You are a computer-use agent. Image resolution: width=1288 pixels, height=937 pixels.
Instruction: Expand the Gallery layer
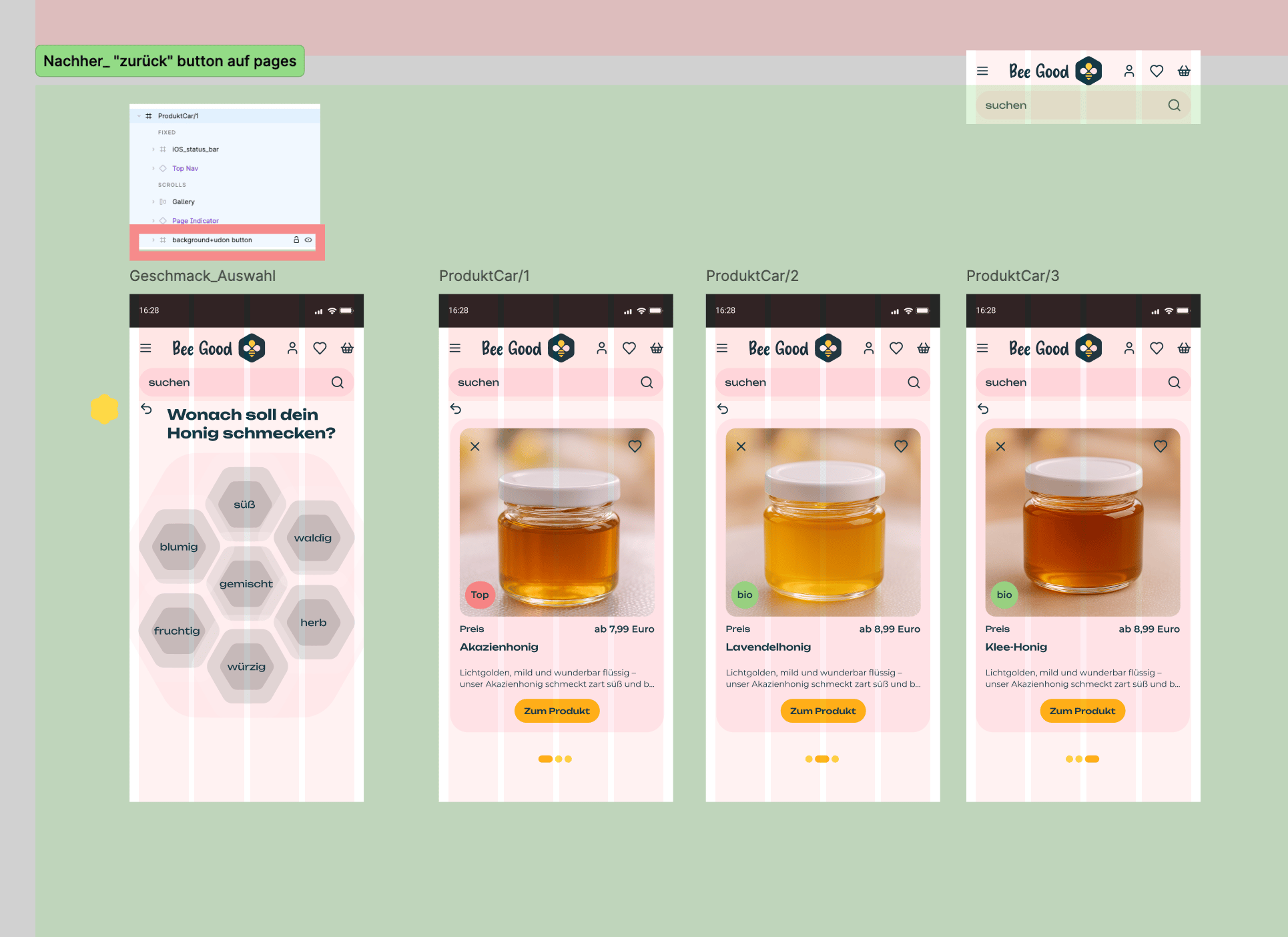153,202
